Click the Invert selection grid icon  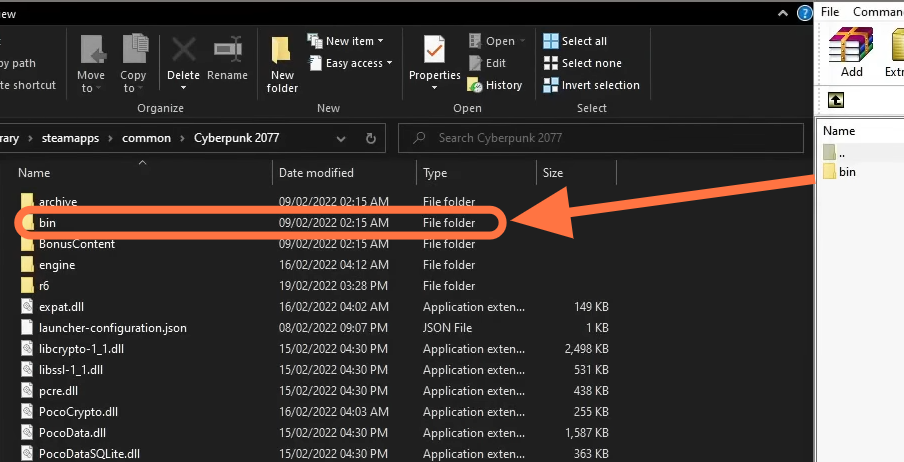pyautogui.click(x=551, y=85)
